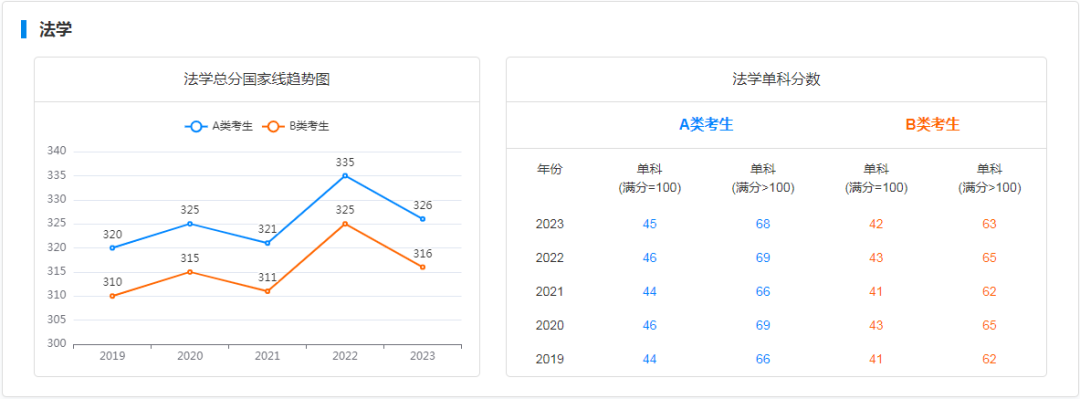Click score 63 in the 2023 row
The height and width of the screenshot is (399, 1080).
[x=990, y=224]
